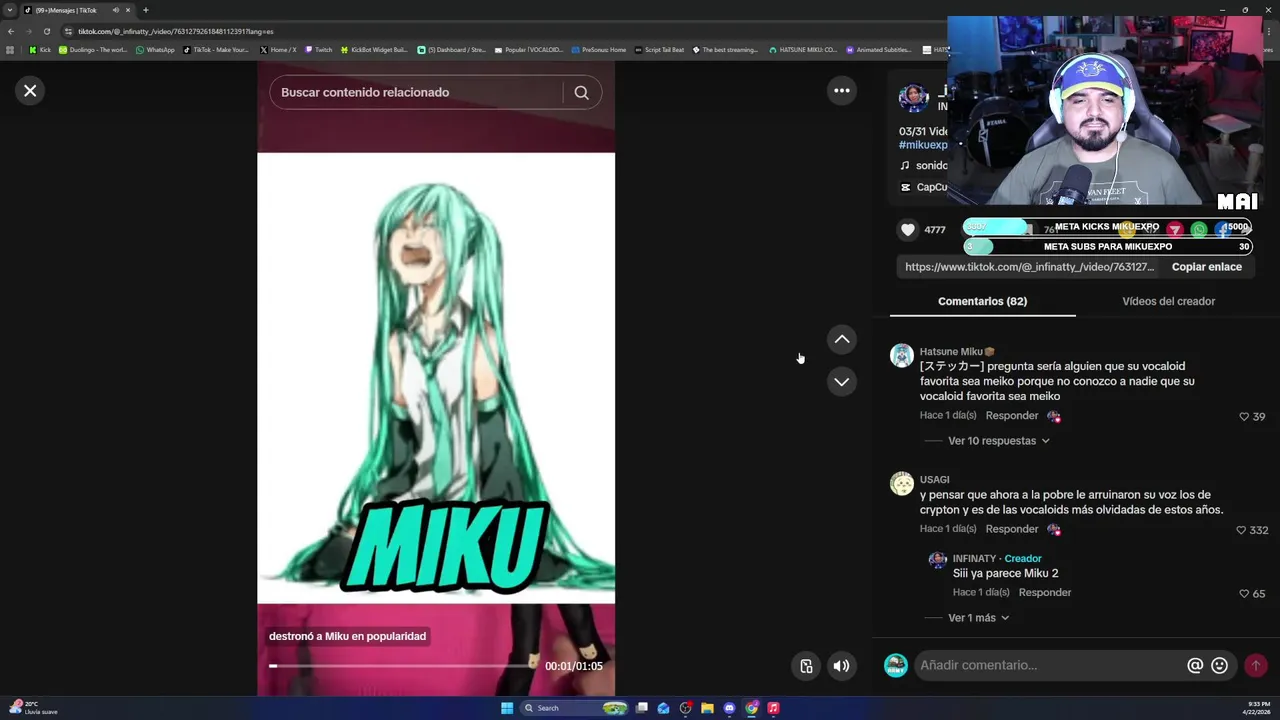The height and width of the screenshot is (720, 1280).
Task: Open INFINATY reply avatar
Action: click(x=937, y=560)
